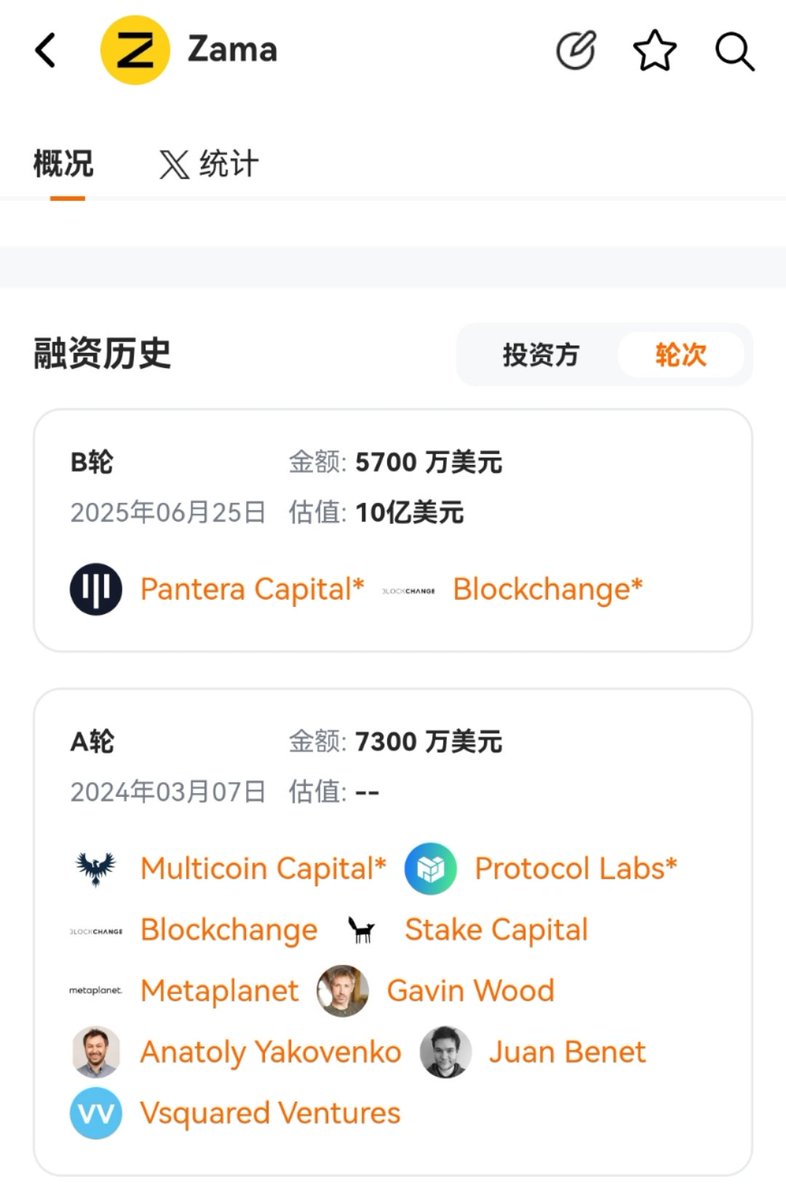Favorite Zama with the star icon
This screenshot has height=1200, width=786.
tap(655, 50)
